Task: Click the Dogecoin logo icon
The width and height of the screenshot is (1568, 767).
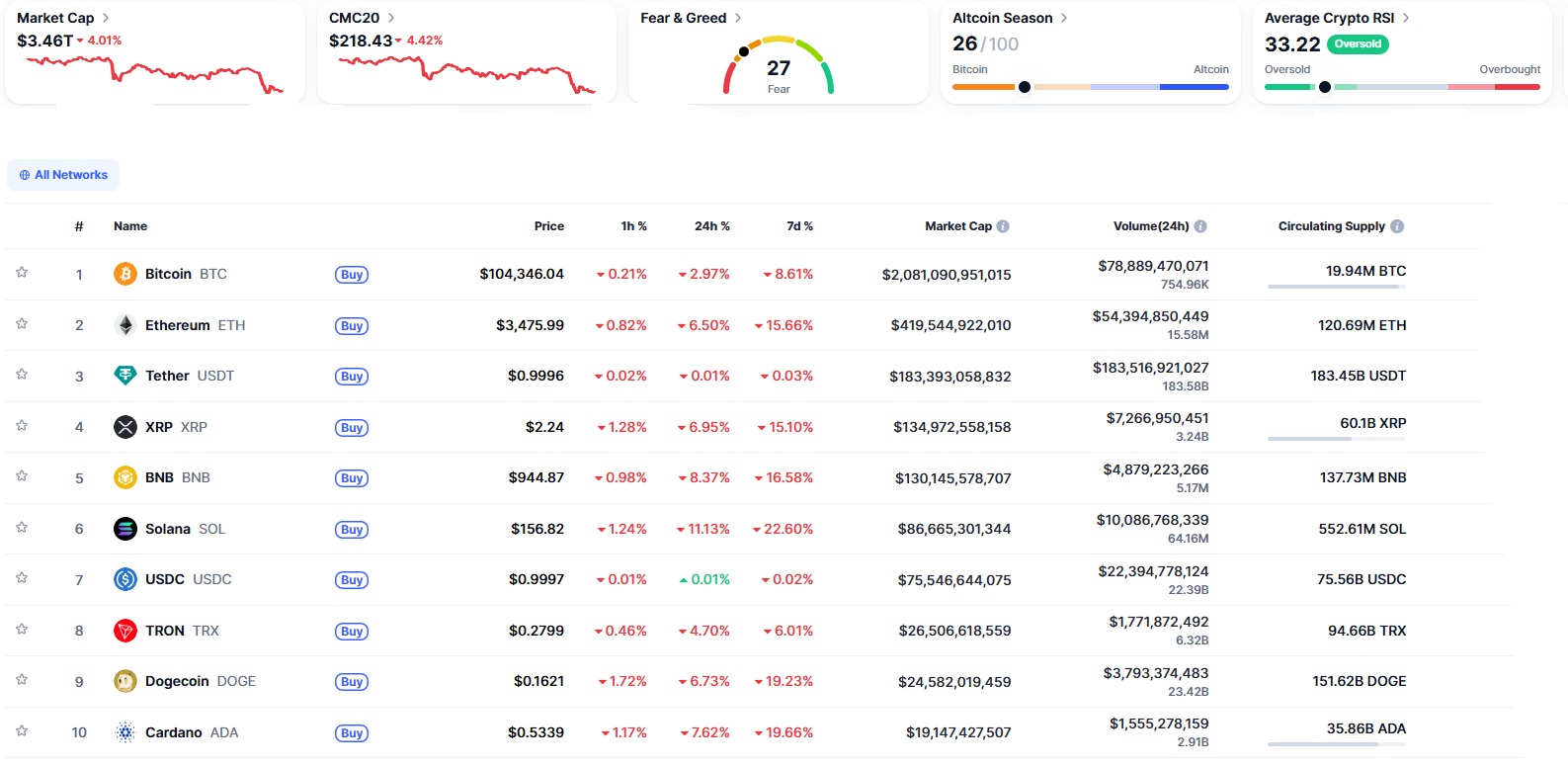Action: (125, 681)
